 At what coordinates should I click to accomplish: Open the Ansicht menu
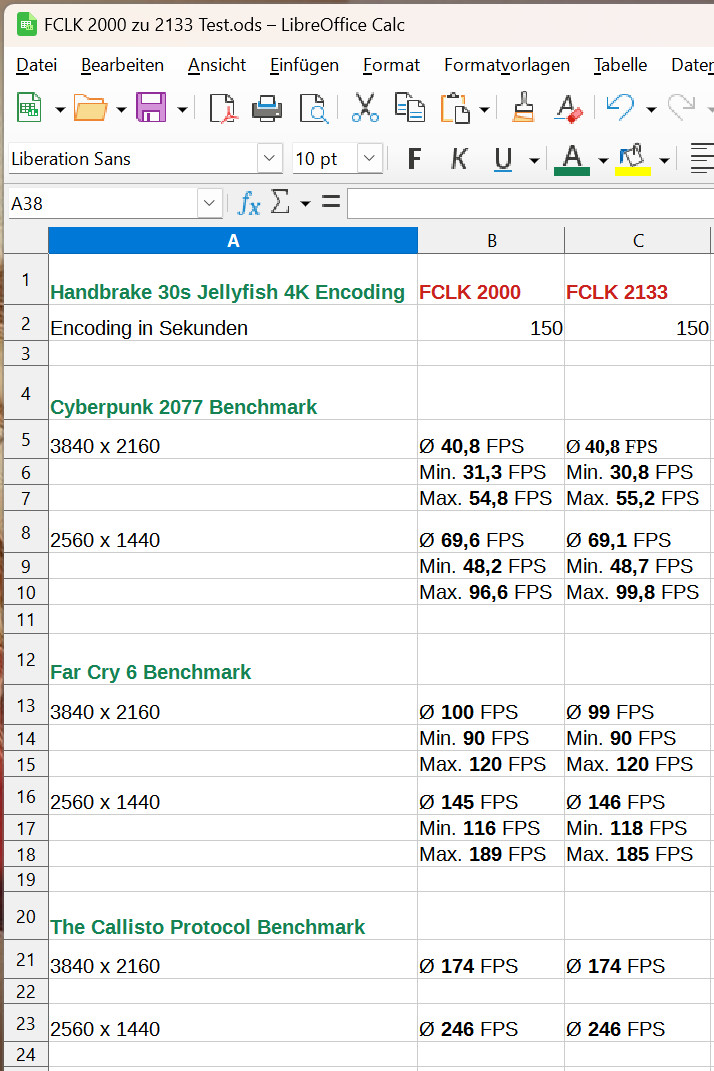coord(217,65)
